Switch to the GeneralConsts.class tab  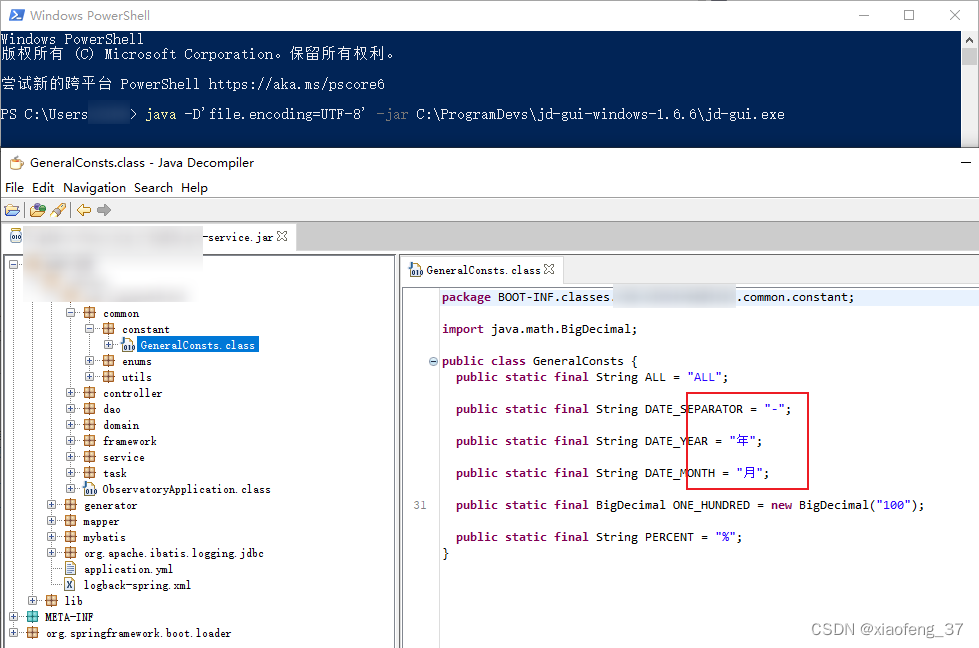pyautogui.click(x=483, y=270)
